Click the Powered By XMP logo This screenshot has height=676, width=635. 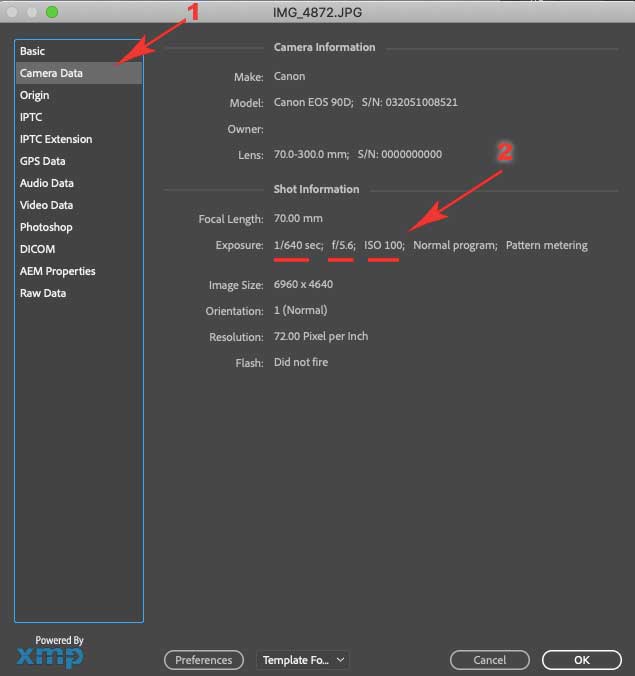[x=51, y=652]
